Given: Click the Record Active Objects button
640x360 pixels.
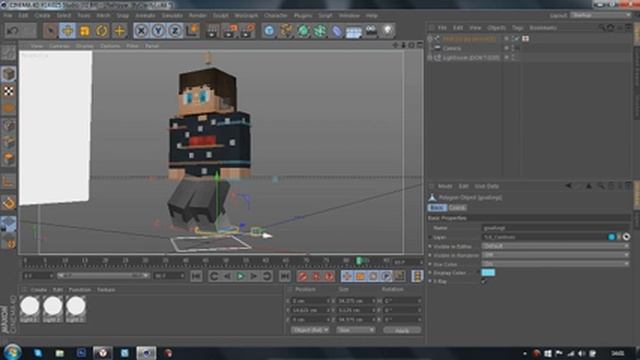Looking at the screenshot, I should pos(302,276).
